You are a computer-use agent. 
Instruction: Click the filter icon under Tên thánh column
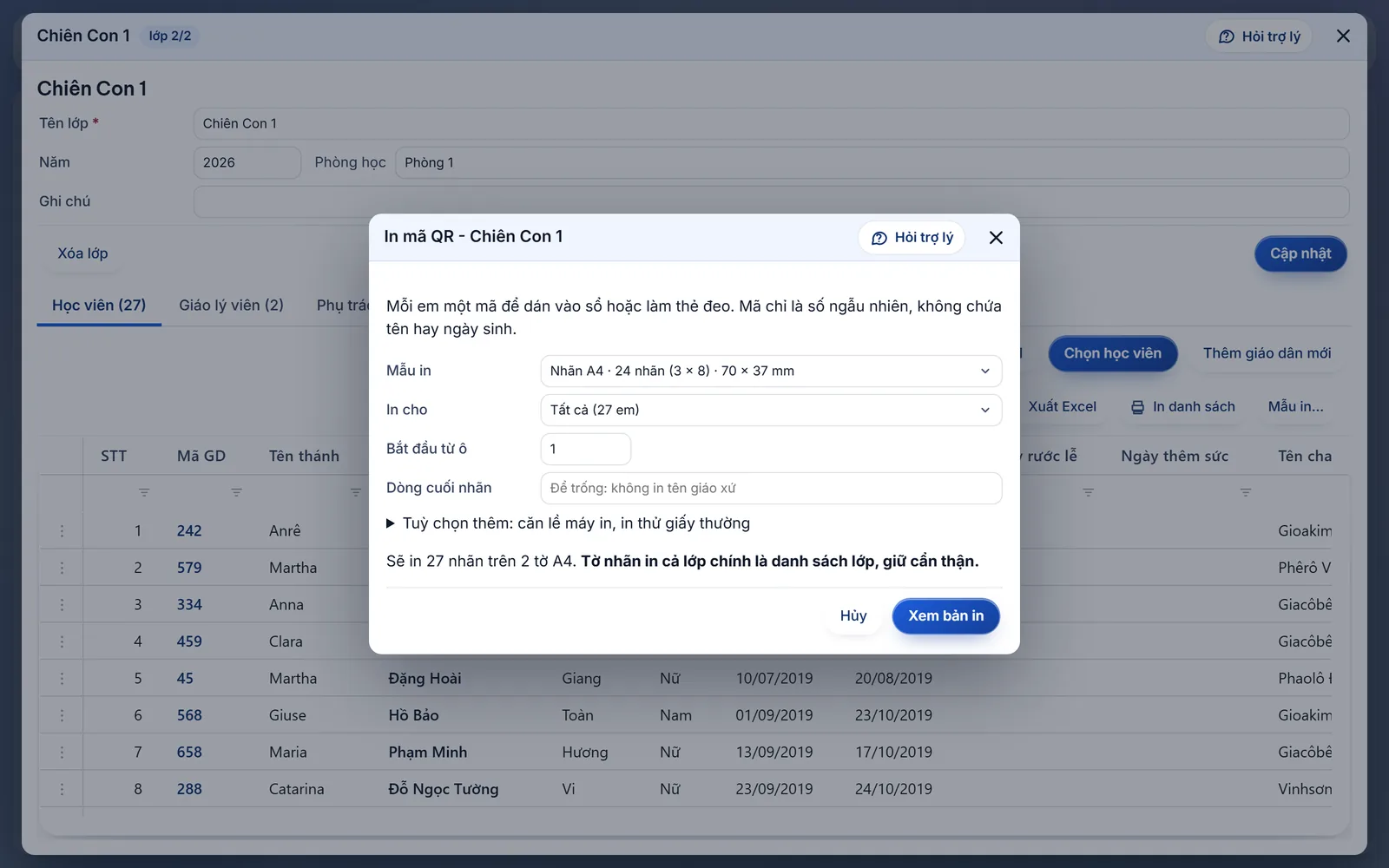(x=355, y=492)
